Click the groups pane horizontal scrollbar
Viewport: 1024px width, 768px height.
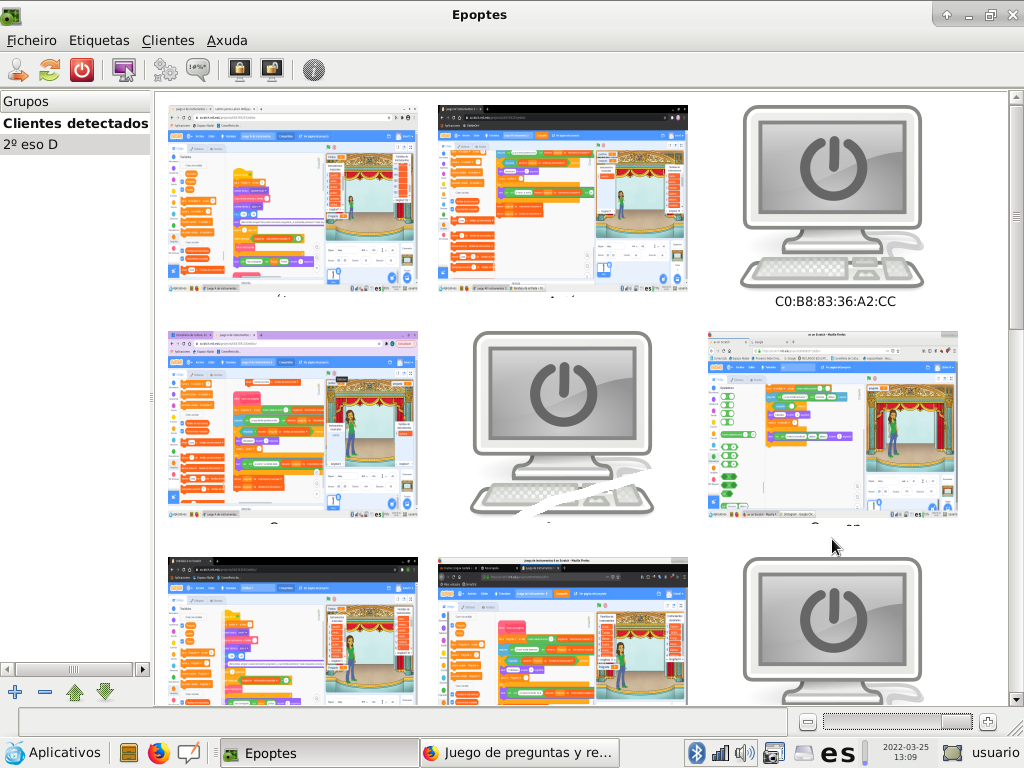pos(74,669)
